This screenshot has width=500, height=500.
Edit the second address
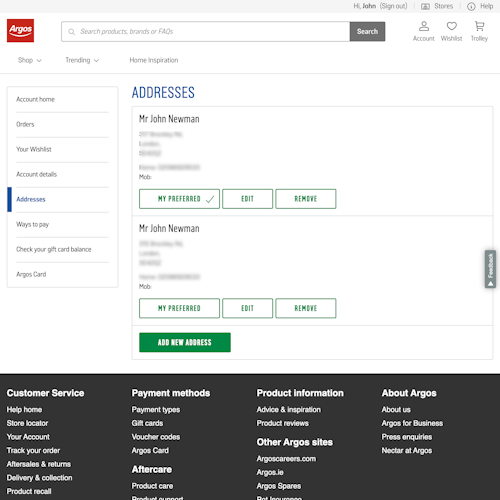[x=248, y=308]
